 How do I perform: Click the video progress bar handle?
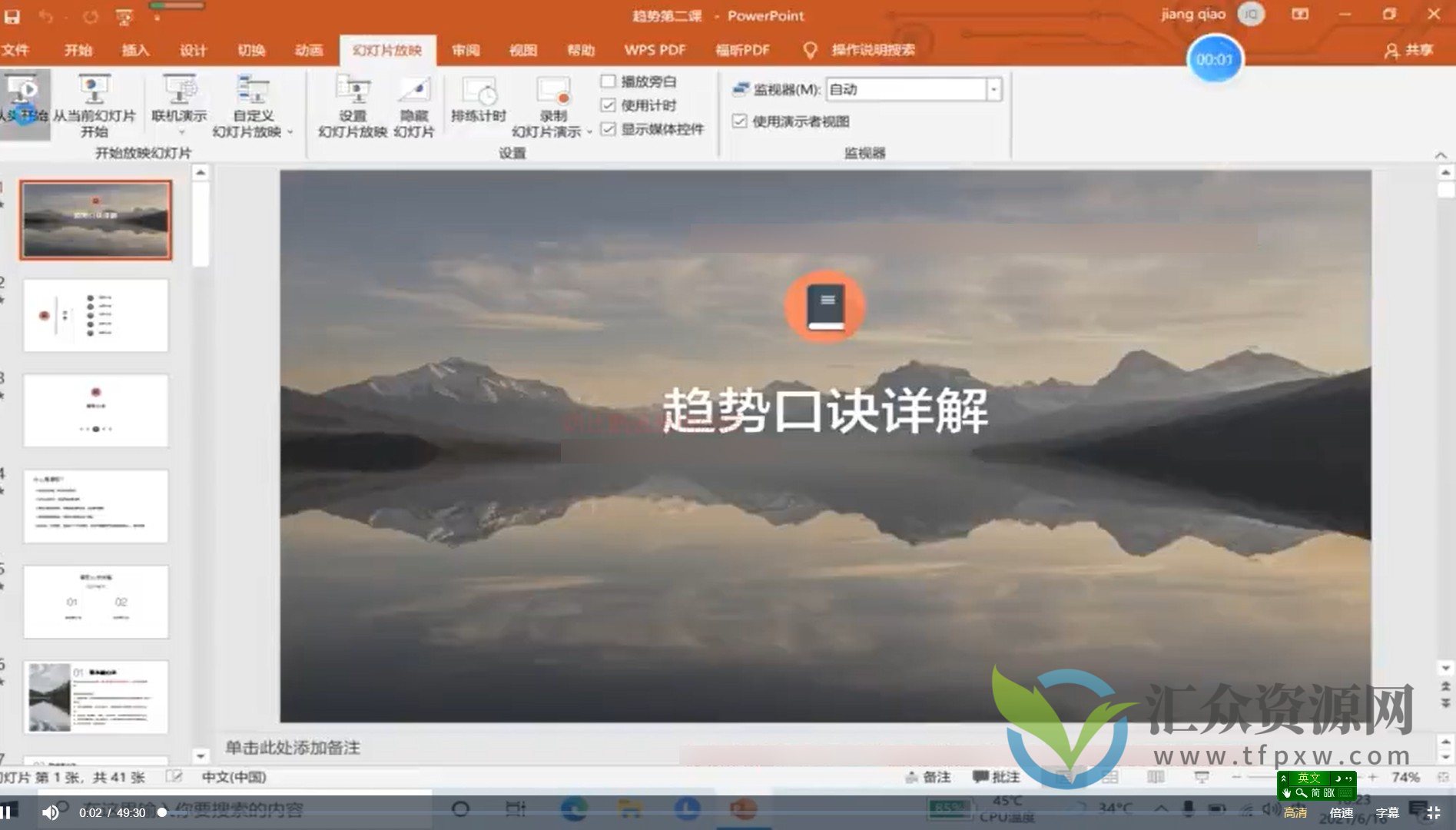click(x=162, y=812)
